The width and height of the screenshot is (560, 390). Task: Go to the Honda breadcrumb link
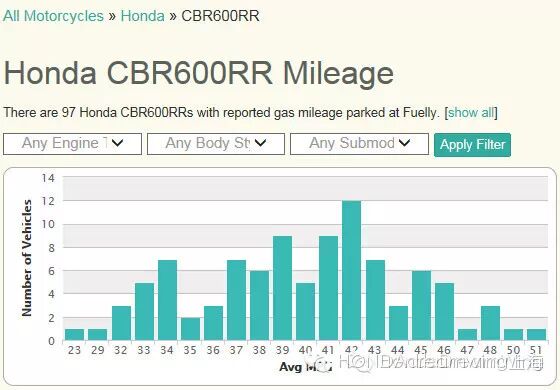pos(142,16)
